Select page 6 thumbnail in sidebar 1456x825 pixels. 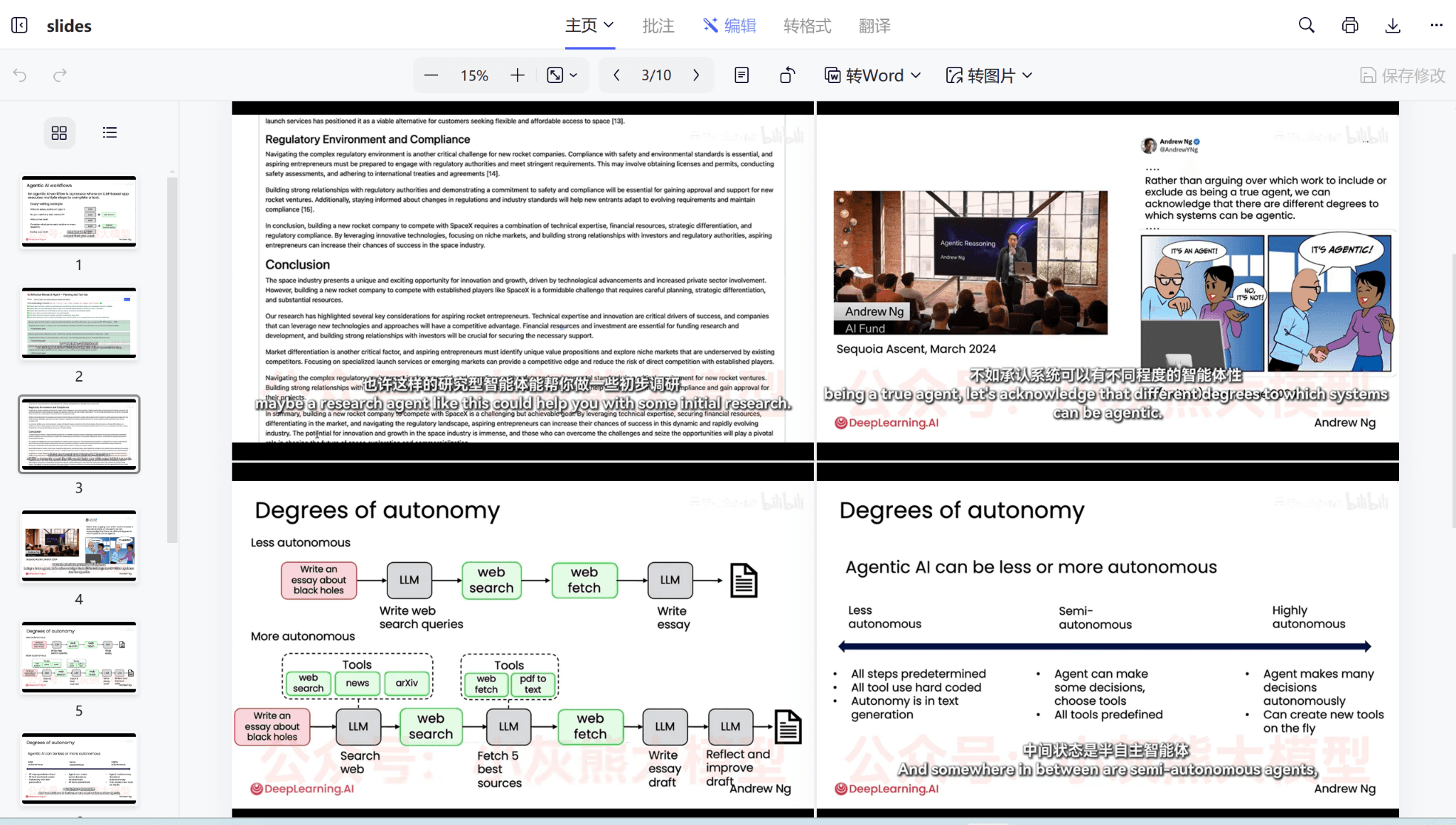[x=79, y=769]
